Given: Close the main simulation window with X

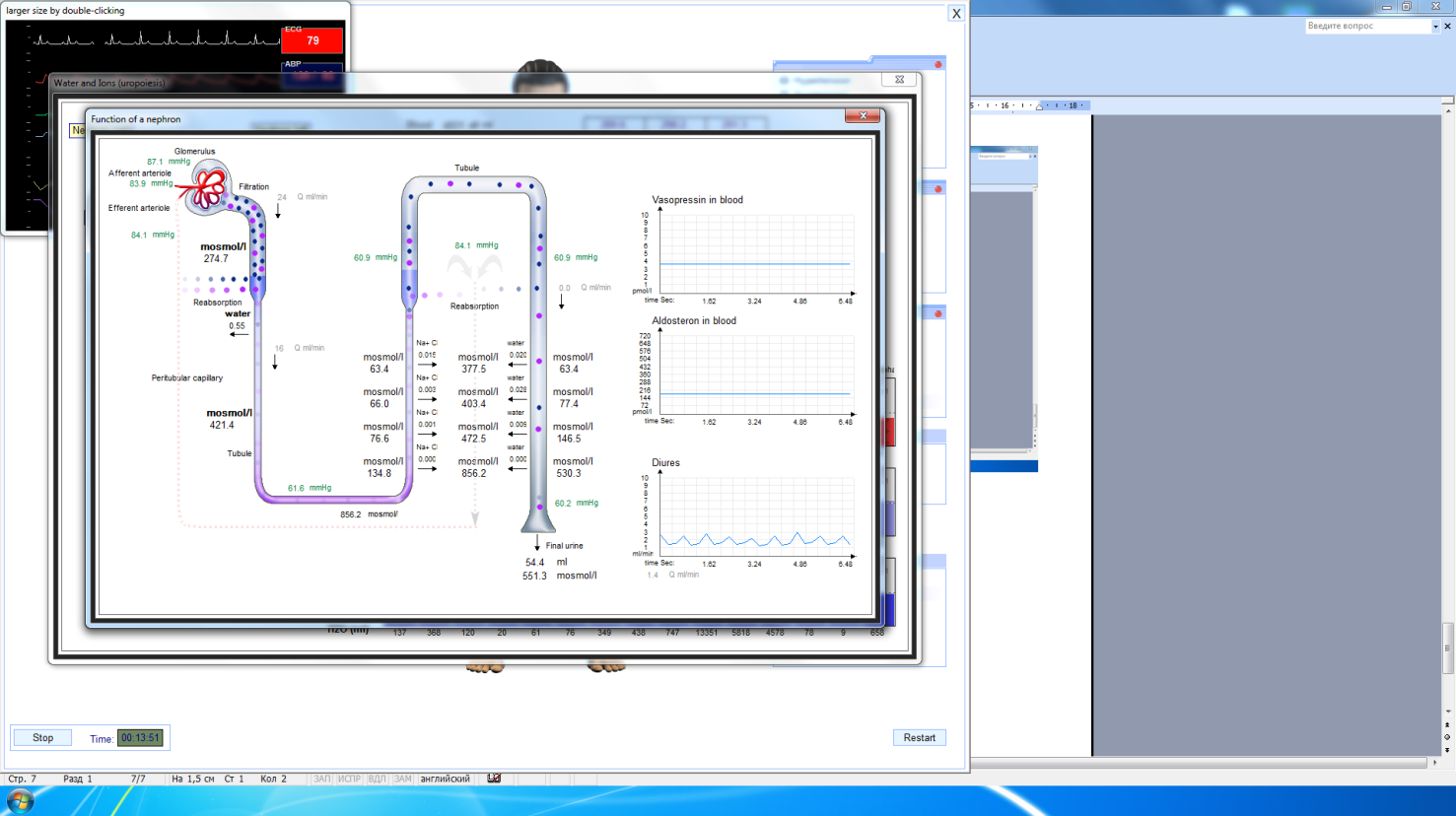Looking at the screenshot, I should 955,14.
